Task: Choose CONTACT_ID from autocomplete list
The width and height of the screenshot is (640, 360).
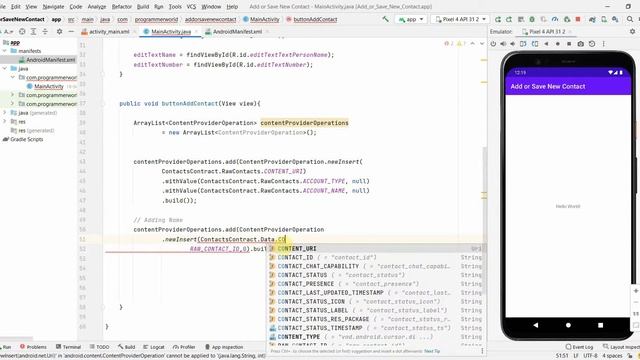Action: pyautogui.click(x=375, y=258)
